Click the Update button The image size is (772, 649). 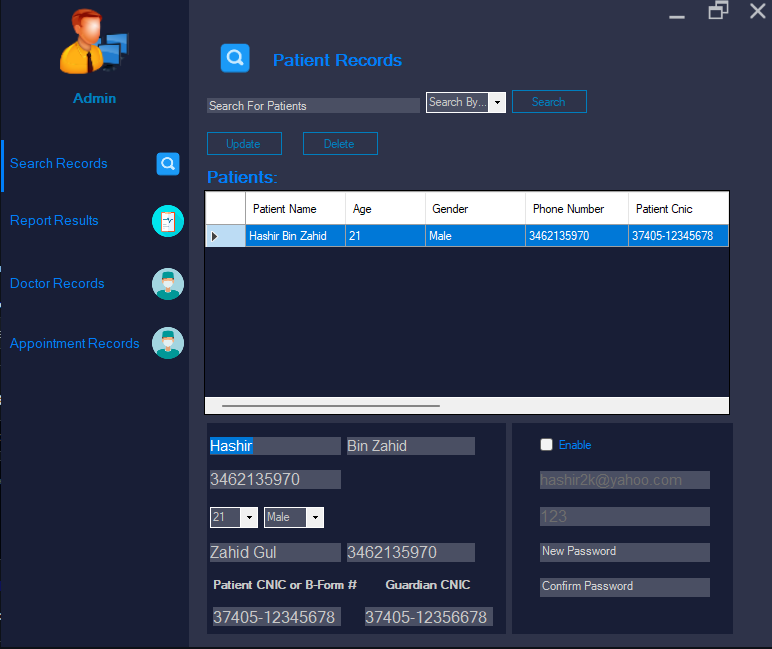[x=244, y=143]
